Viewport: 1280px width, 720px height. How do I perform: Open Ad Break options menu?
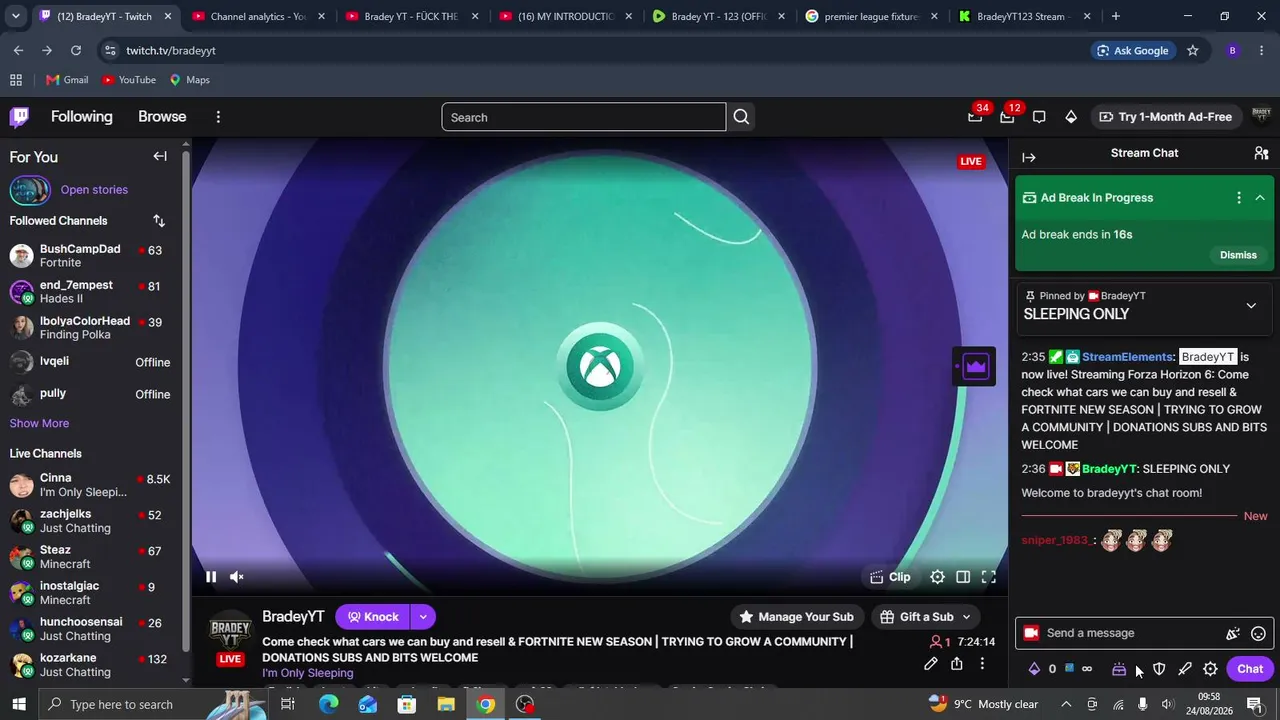tap(1239, 198)
